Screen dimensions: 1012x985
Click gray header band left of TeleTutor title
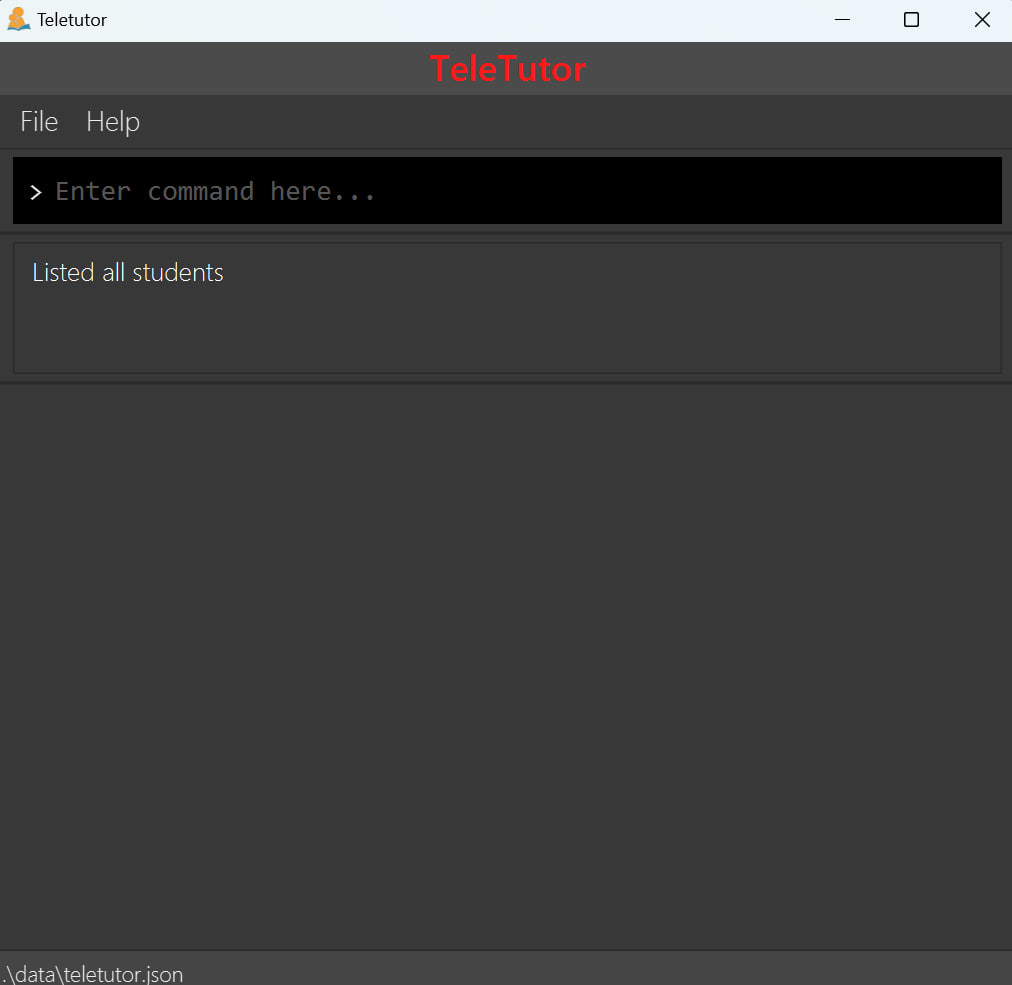click(200, 69)
